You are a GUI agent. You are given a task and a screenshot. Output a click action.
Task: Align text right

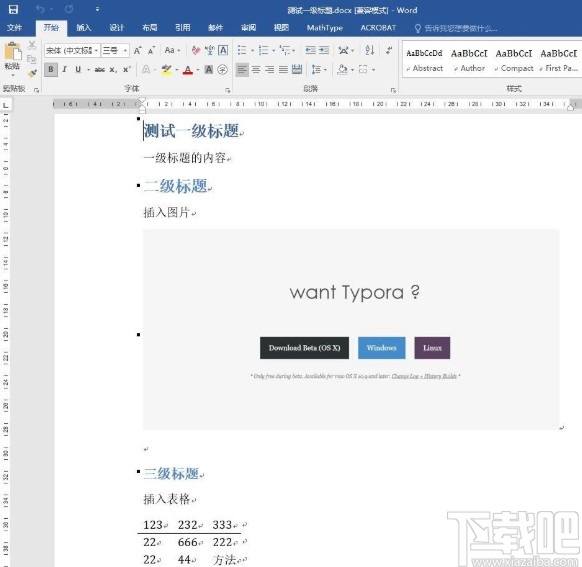[x=270, y=69]
